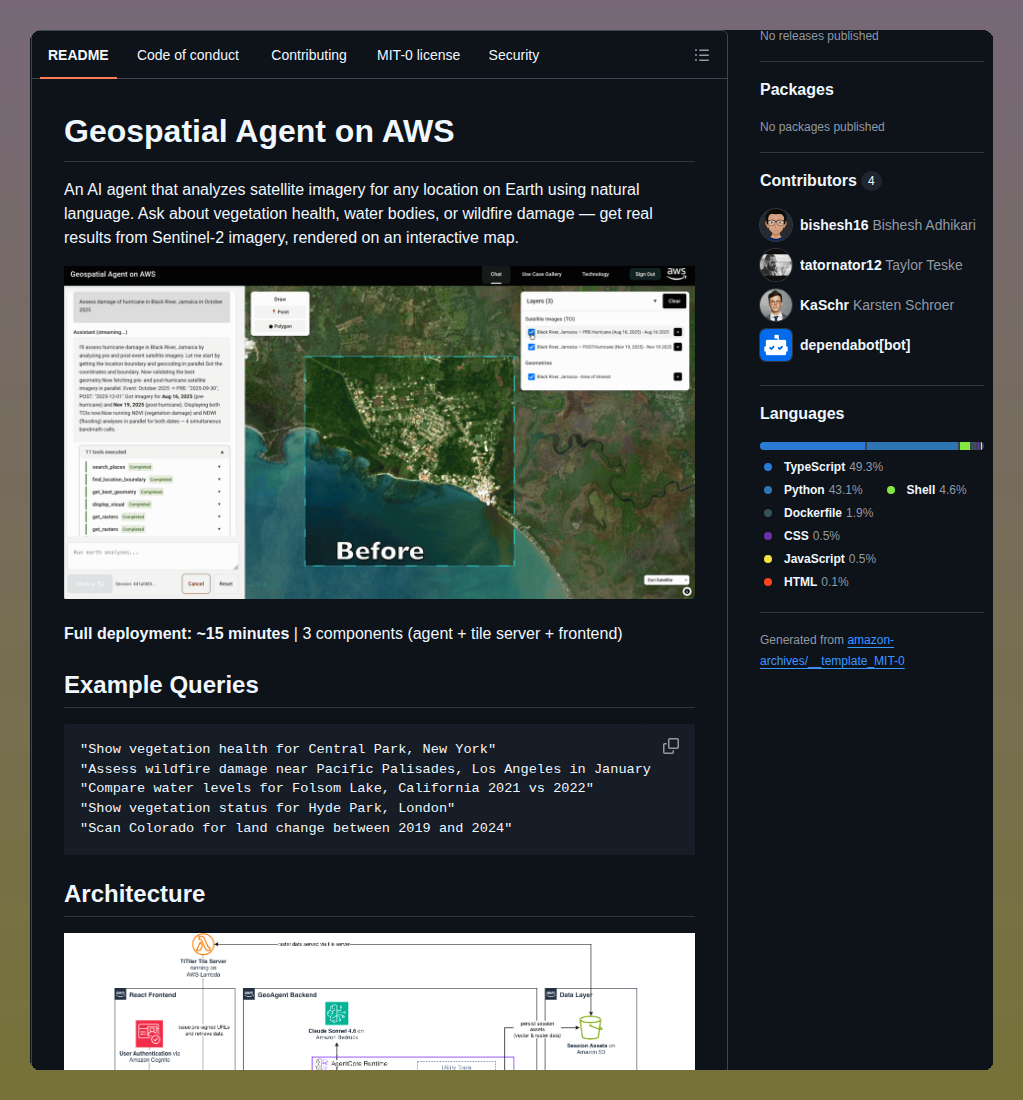
Task: Copy the example queries code block
Action: [x=671, y=746]
